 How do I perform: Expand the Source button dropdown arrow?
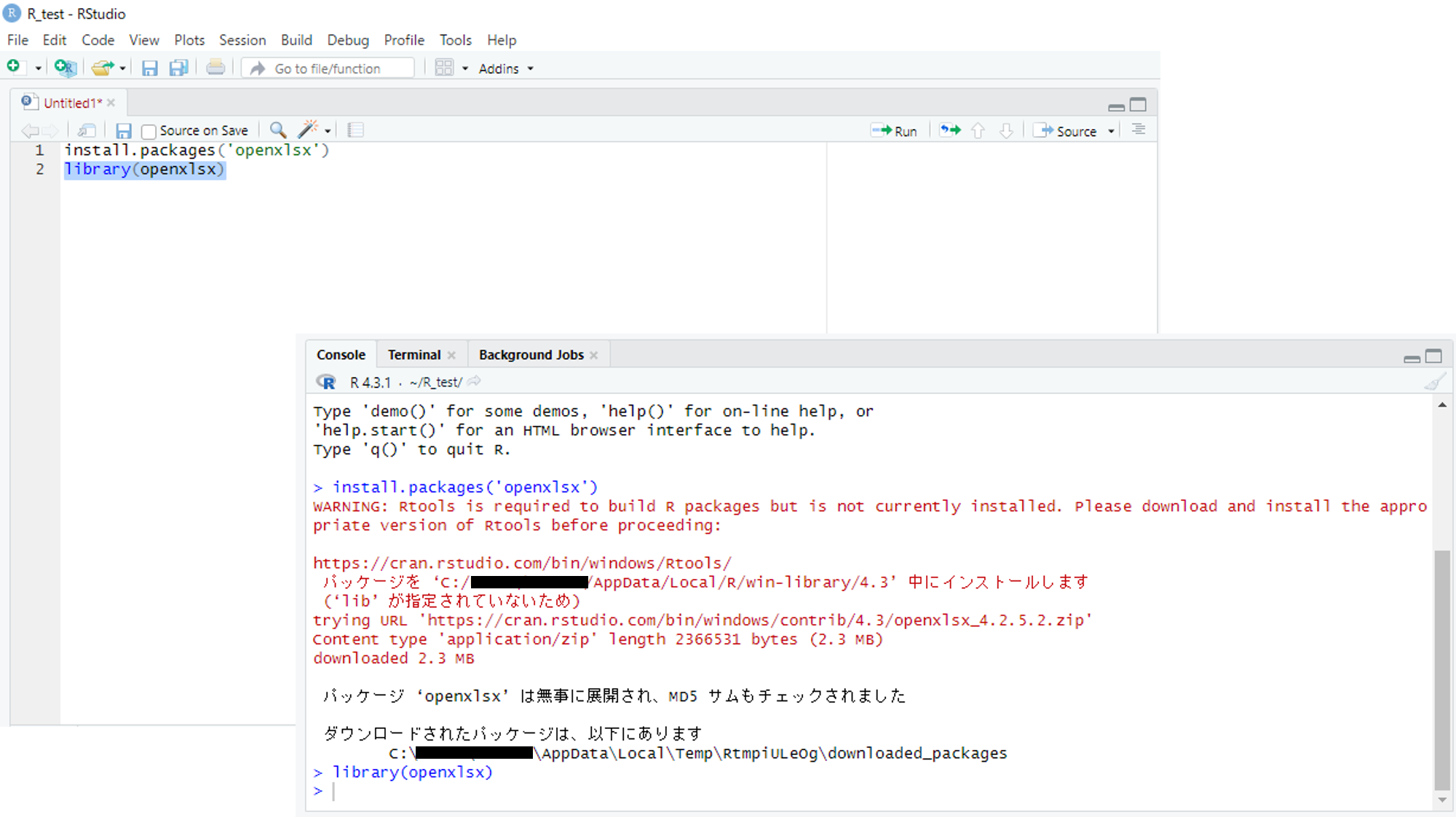(x=1111, y=131)
